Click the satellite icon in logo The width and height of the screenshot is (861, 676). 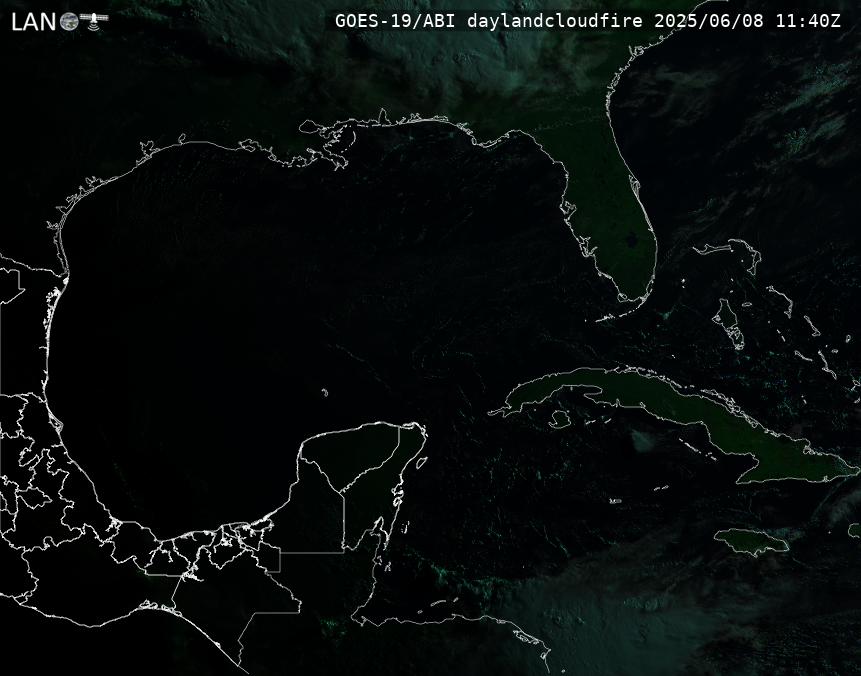94,20
